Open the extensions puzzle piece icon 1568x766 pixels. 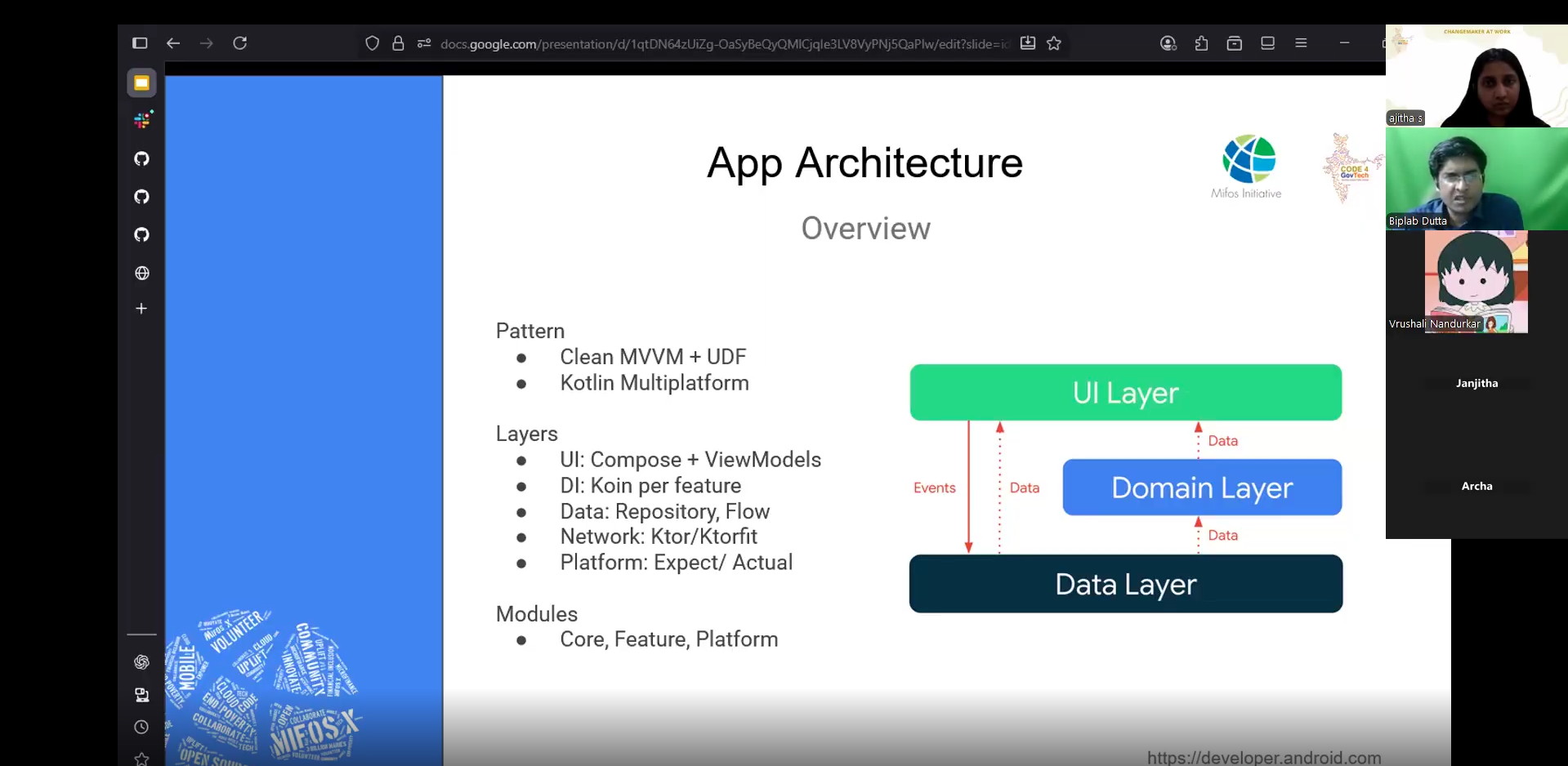tap(1201, 43)
